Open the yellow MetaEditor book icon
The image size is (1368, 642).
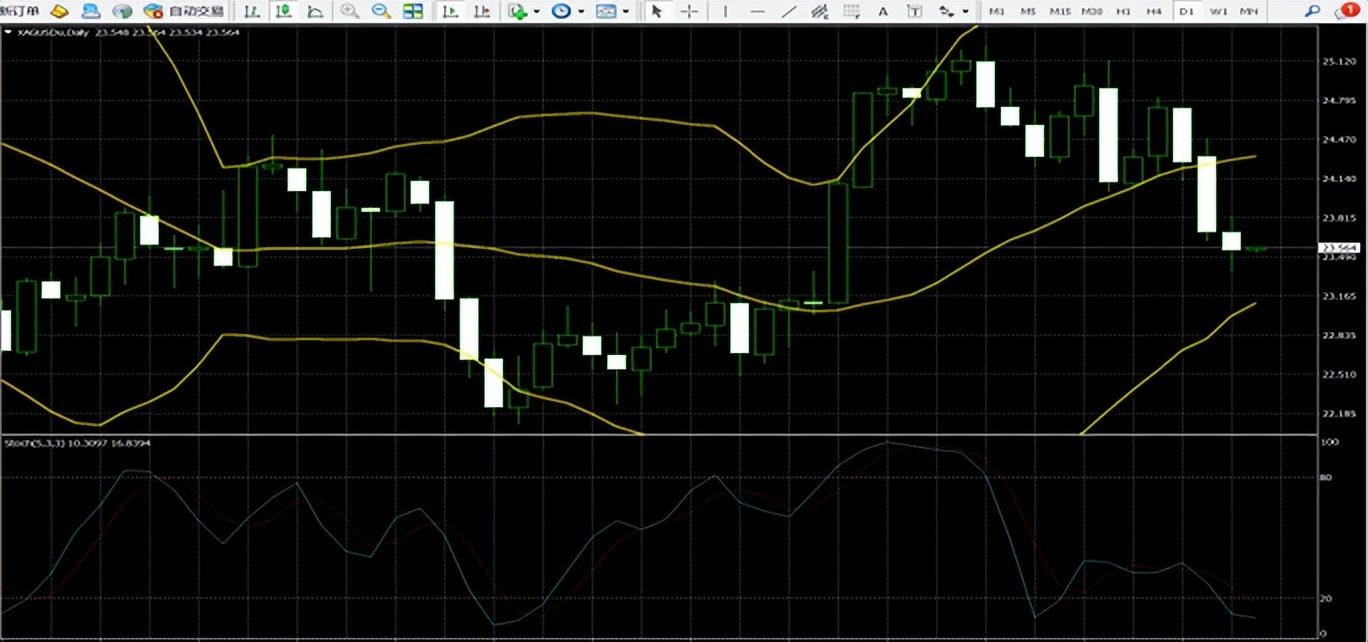point(60,11)
